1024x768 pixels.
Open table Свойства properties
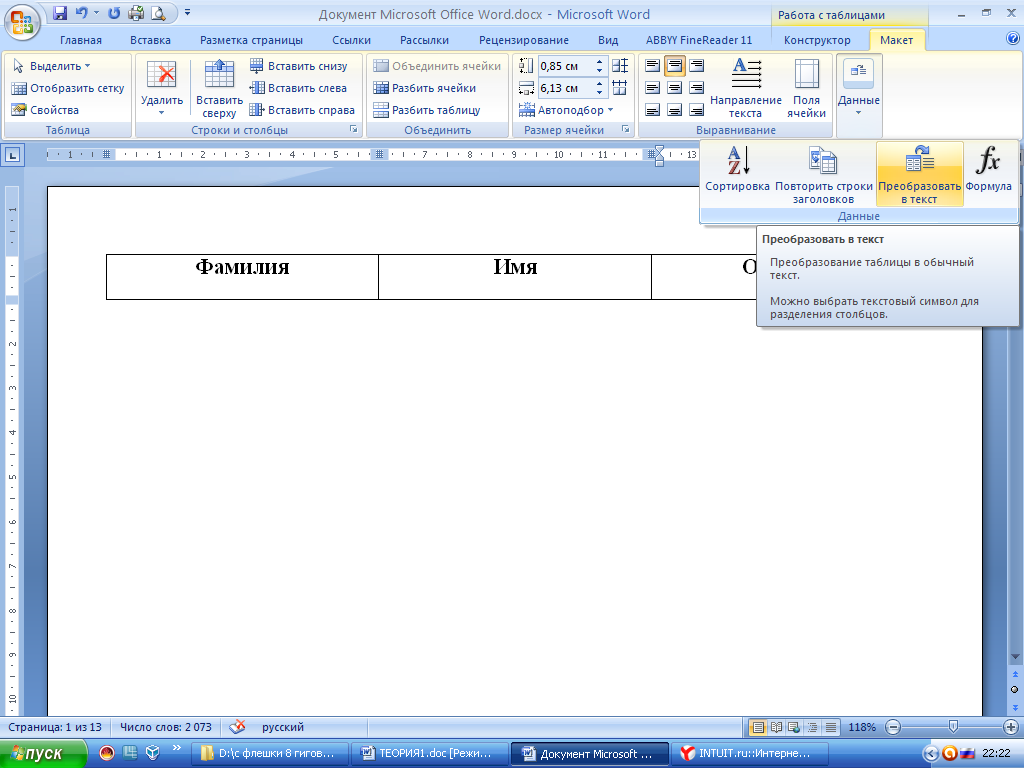[46, 110]
